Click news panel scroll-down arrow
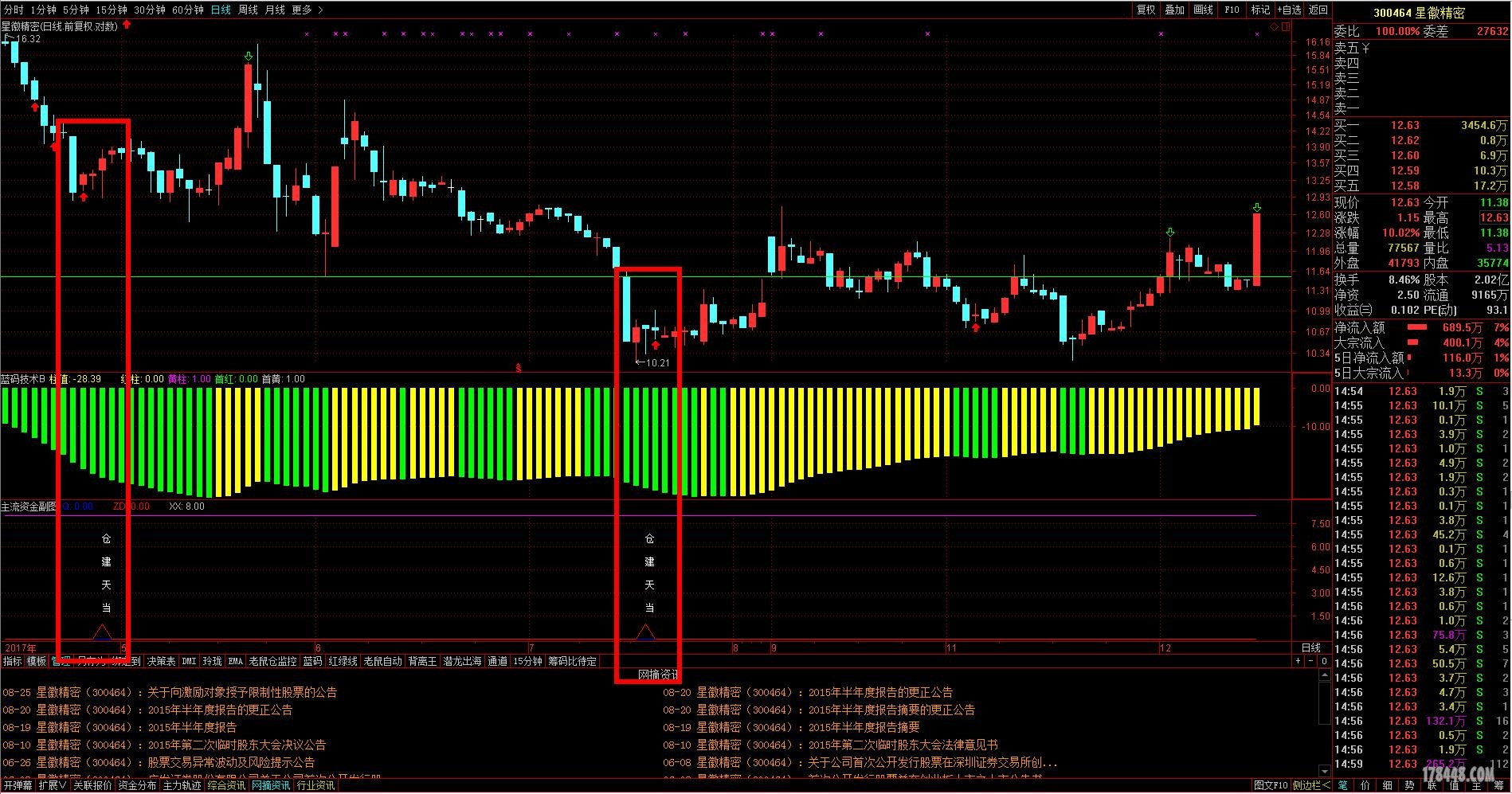Screen dimensions: 1512x794 [x=1325, y=771]
